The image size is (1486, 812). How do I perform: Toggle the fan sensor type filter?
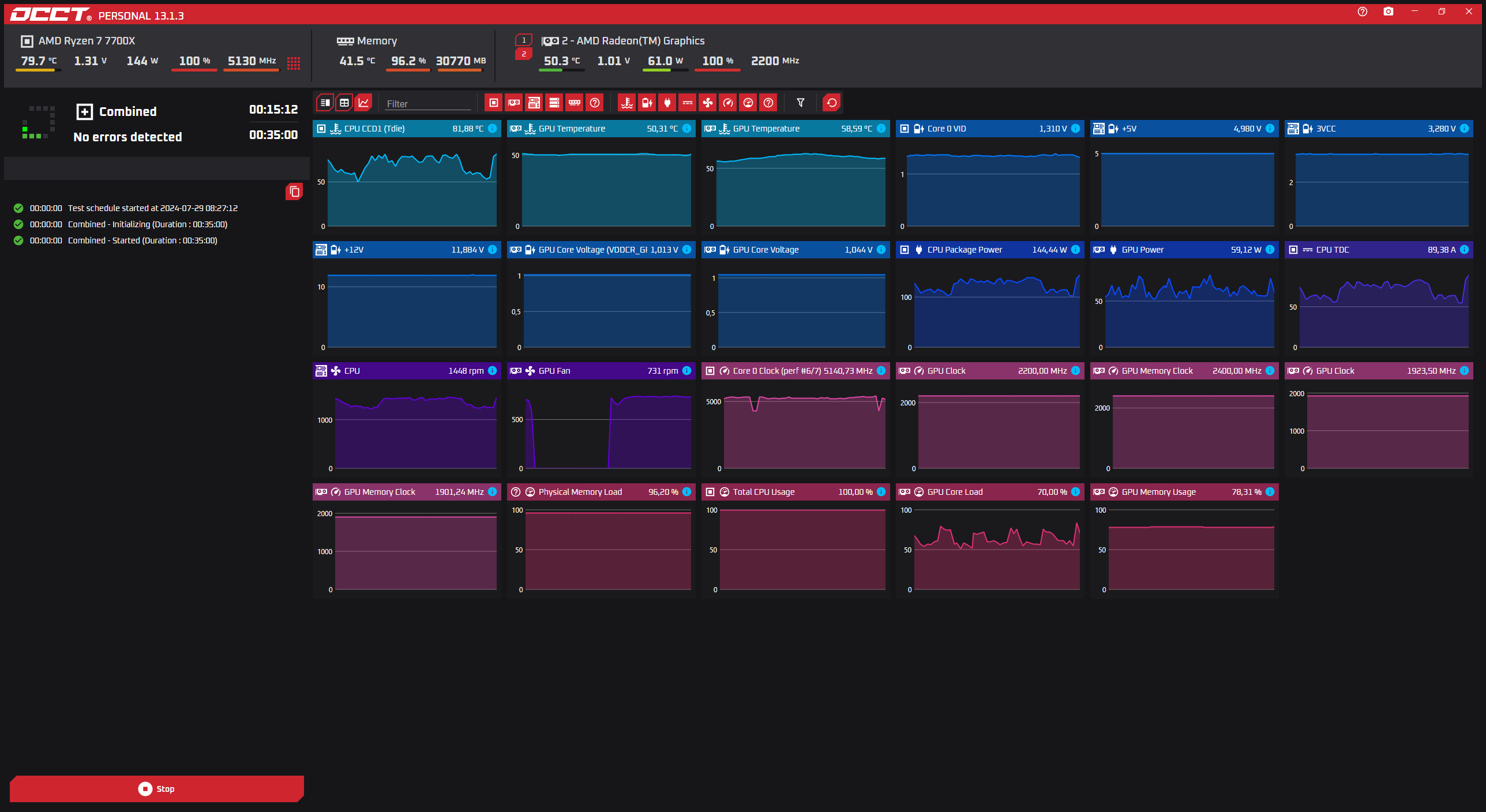(708, 103)
